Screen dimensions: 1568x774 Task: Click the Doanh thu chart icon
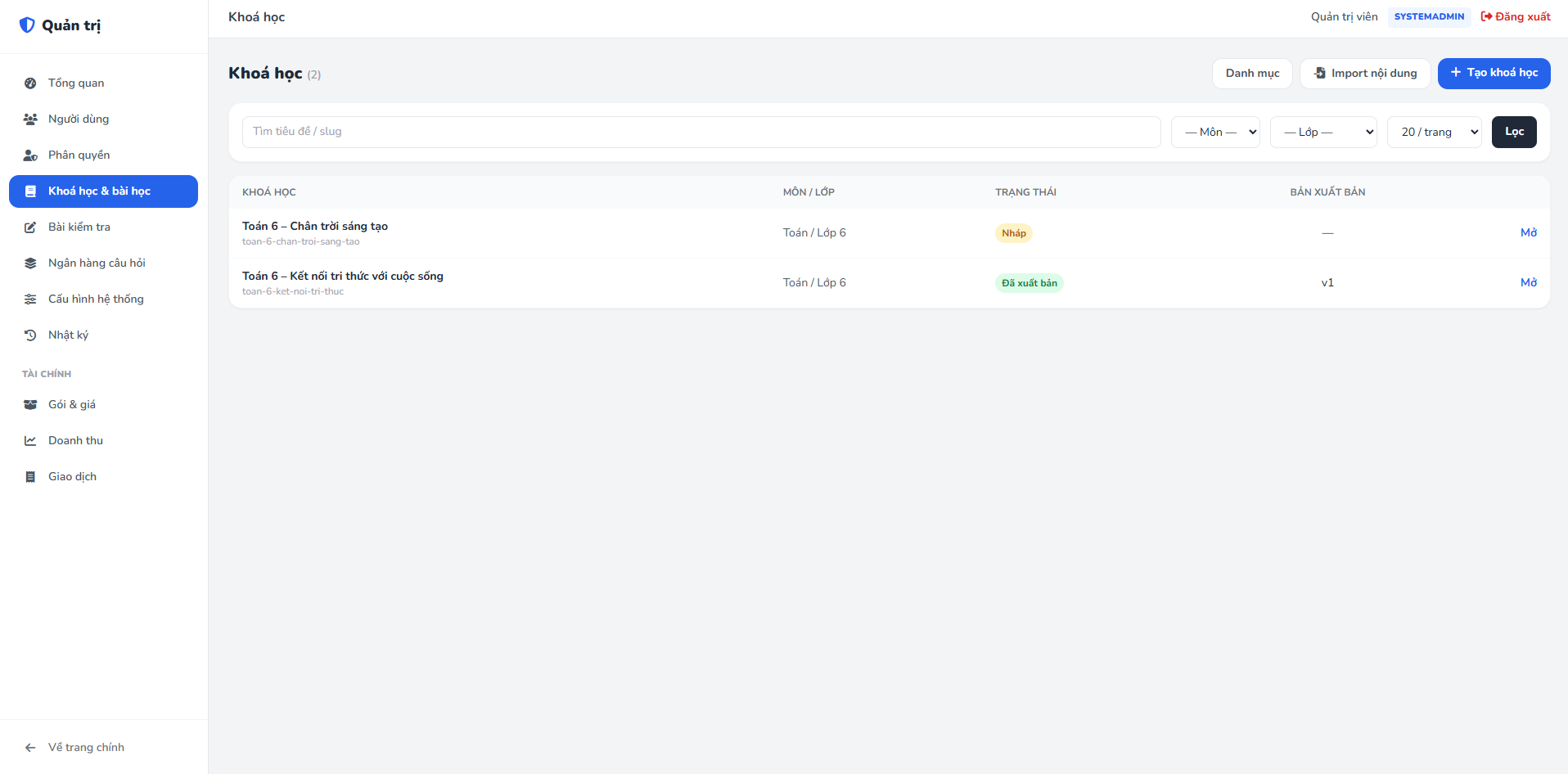[x=30, y=441]
